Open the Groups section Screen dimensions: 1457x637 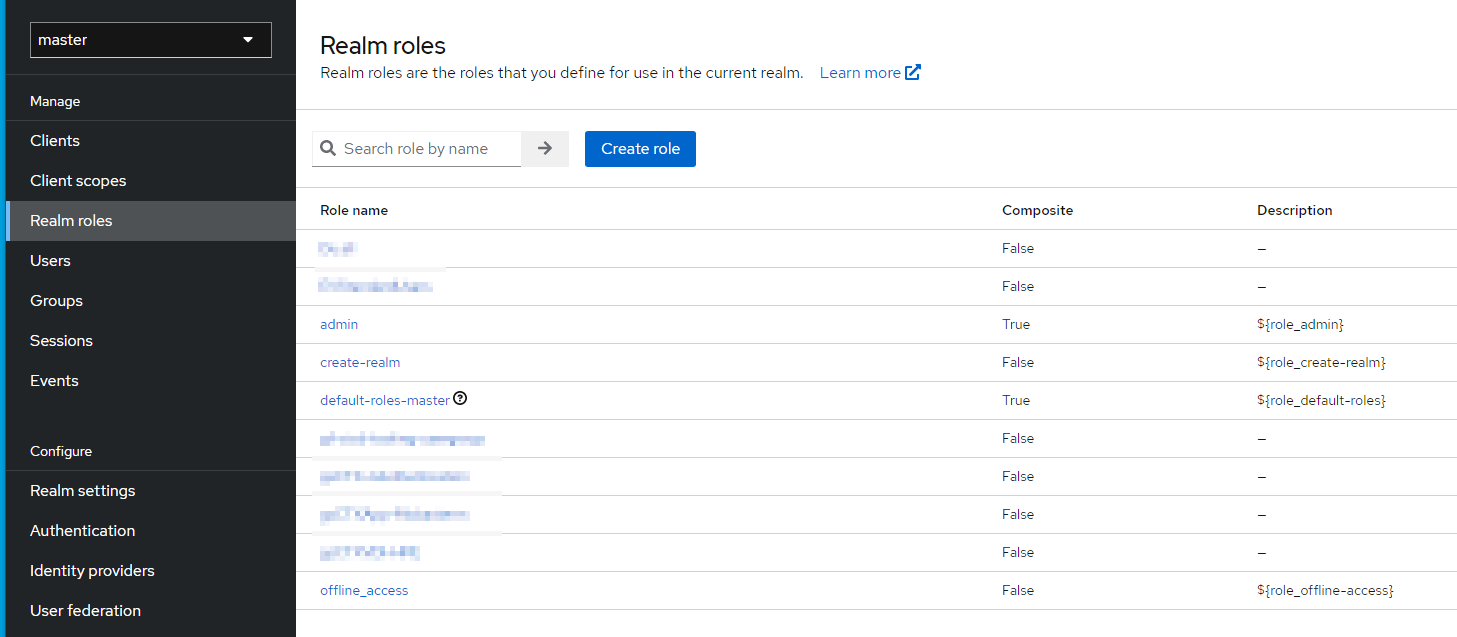(x=56, y=300)
